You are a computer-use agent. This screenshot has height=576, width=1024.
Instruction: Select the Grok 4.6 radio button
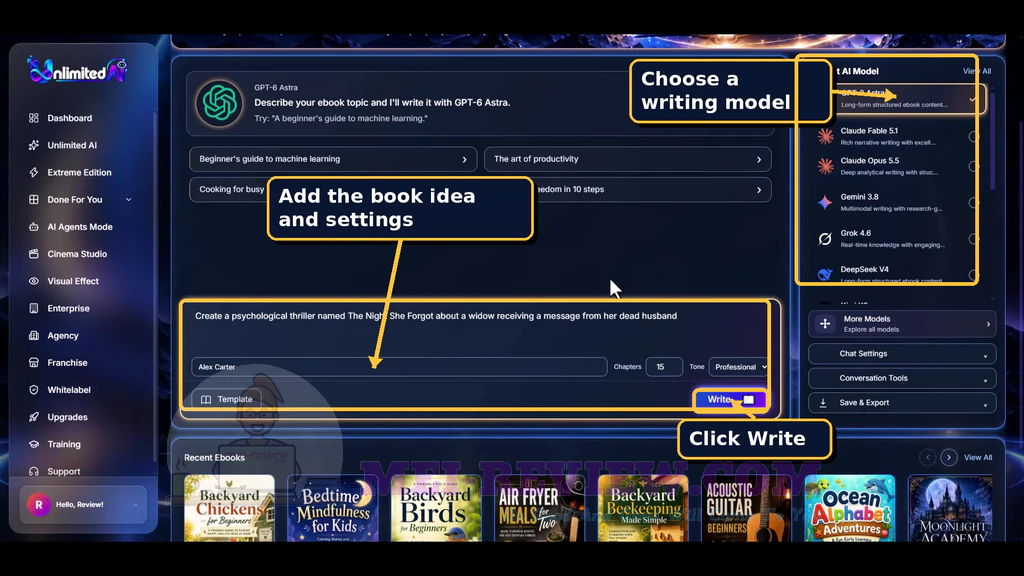tap(974, 239)
